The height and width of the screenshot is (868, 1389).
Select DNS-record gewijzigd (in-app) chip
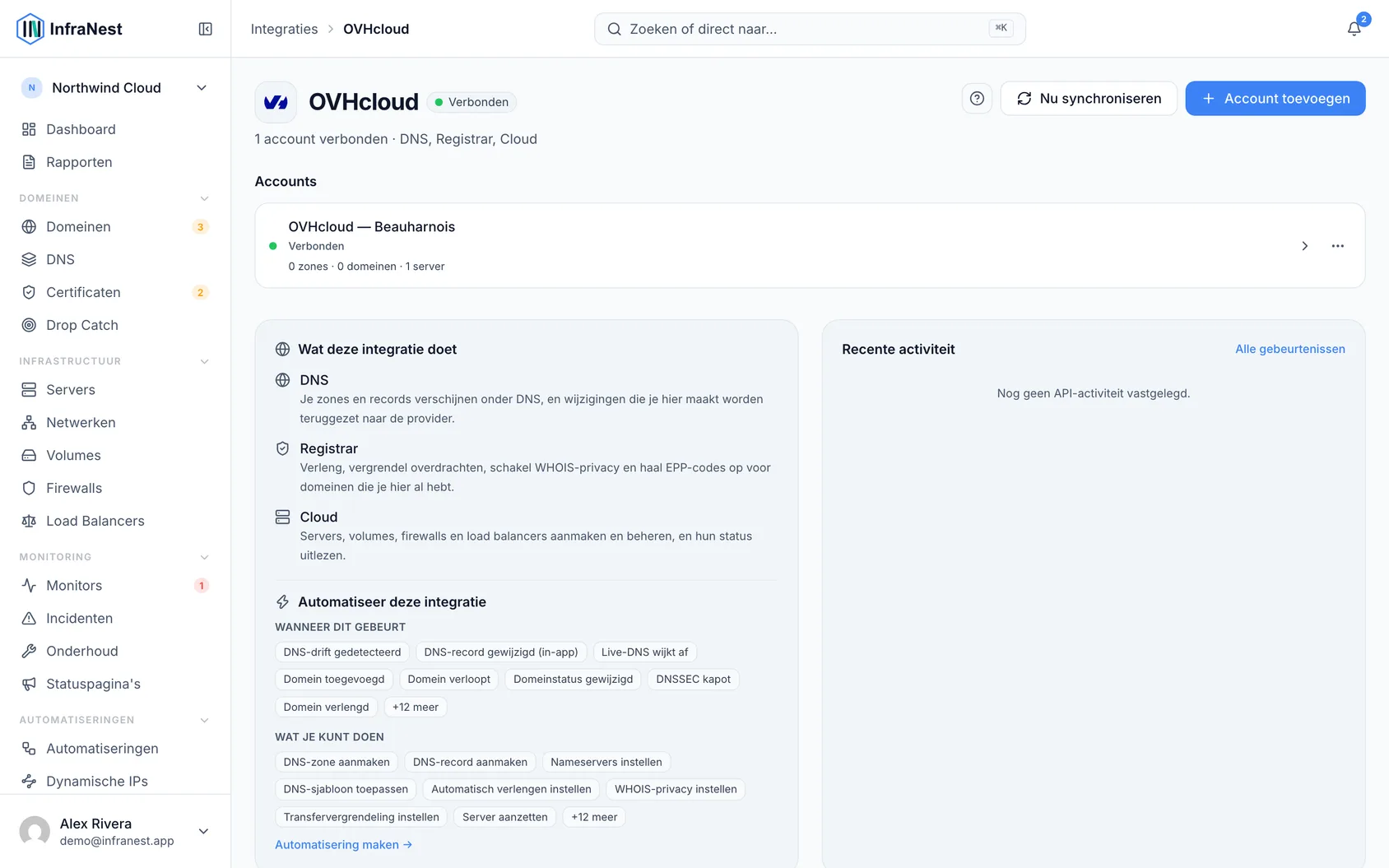coord(501,652)
